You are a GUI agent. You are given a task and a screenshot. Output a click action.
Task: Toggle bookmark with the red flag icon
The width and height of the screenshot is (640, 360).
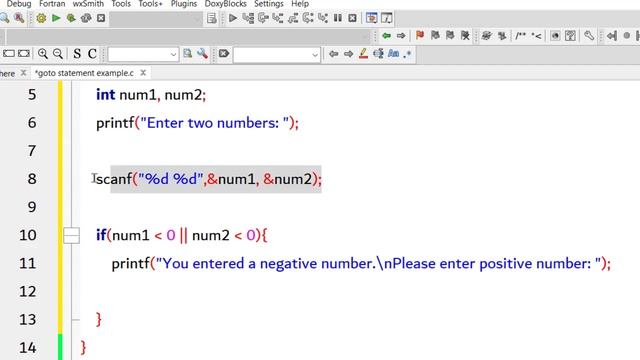click(420, 36)
